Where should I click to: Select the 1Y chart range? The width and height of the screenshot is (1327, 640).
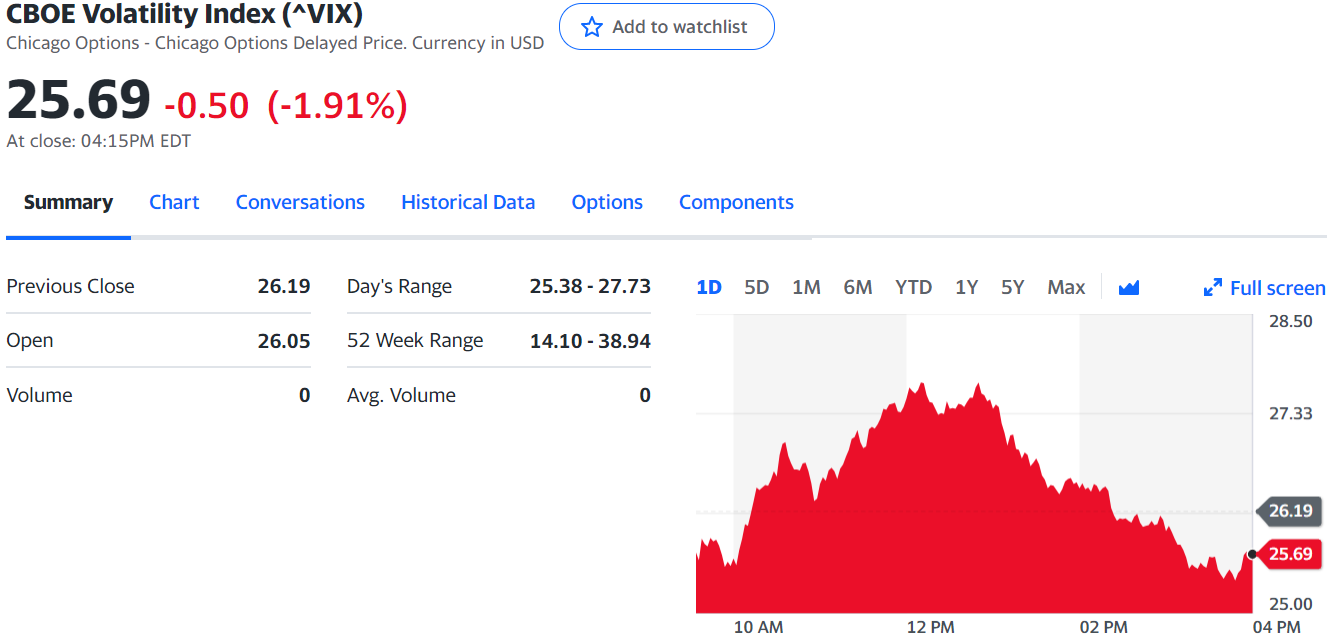pos(966,288)
